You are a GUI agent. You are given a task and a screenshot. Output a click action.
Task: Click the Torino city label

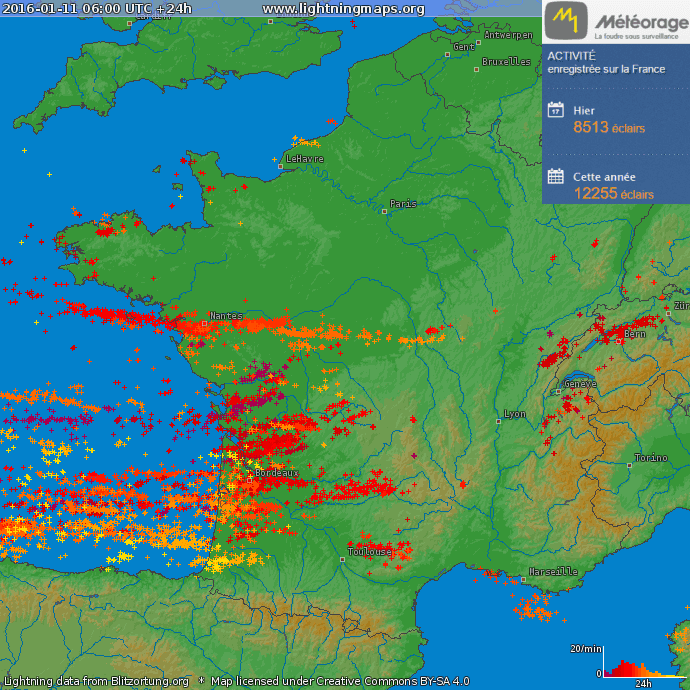pos(650,458)
